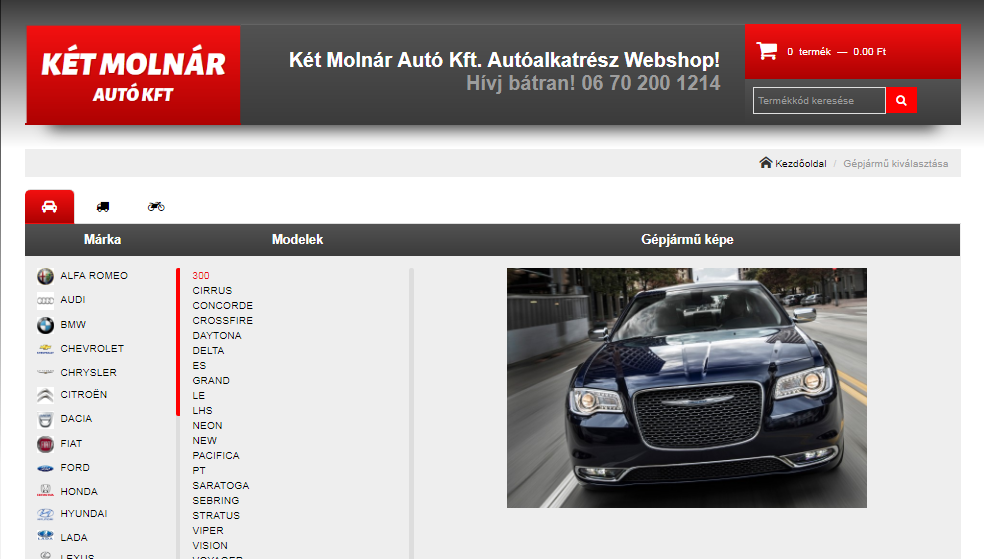Screen dimensions: 984x559
Task: Switch to the motorcycle tab
Action: click(x=156, y=206)
